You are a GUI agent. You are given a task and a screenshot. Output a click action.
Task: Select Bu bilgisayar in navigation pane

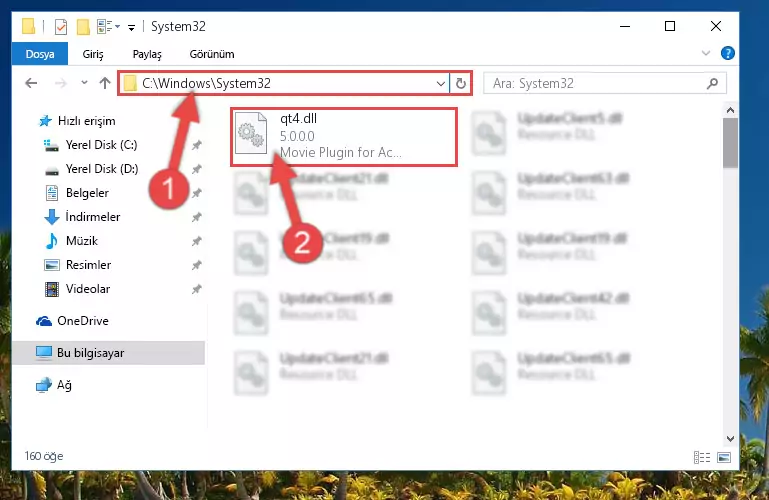108,353
